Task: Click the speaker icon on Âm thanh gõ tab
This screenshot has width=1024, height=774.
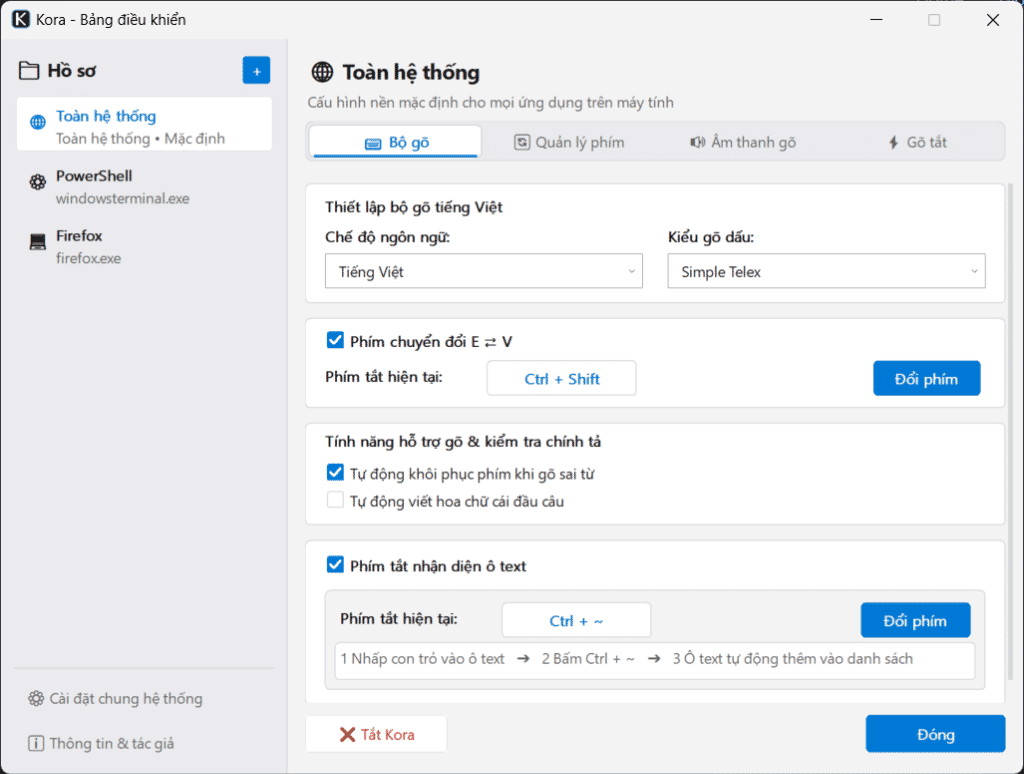Action: click(x=697, y=142)
